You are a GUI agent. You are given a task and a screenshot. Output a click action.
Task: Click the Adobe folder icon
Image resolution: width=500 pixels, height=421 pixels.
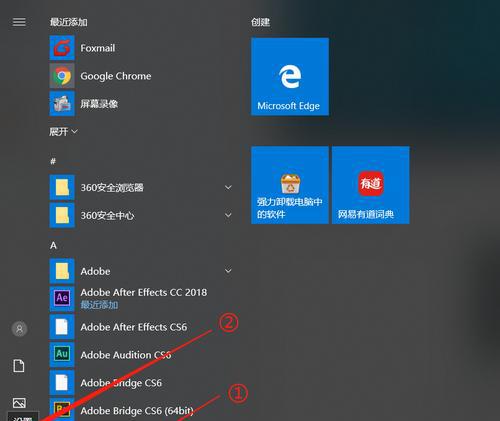click(62, 271)
